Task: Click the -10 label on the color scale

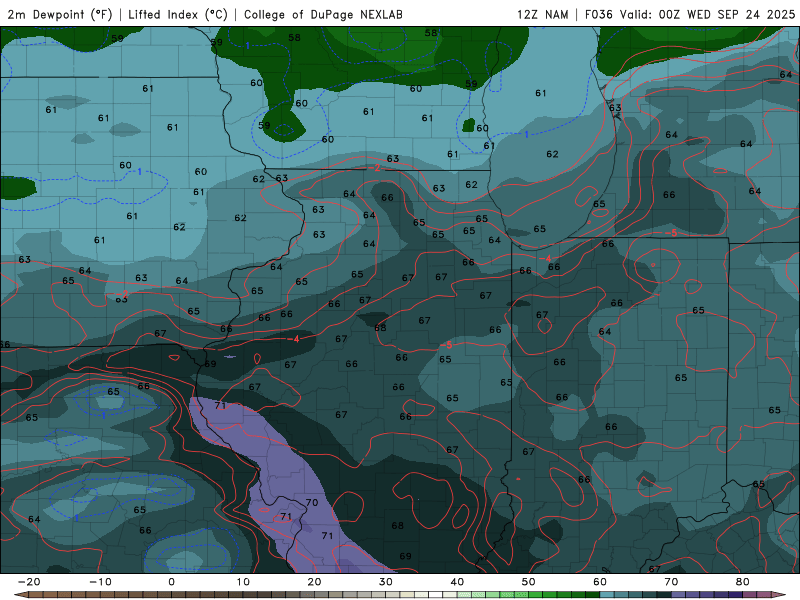Action: 100,582
